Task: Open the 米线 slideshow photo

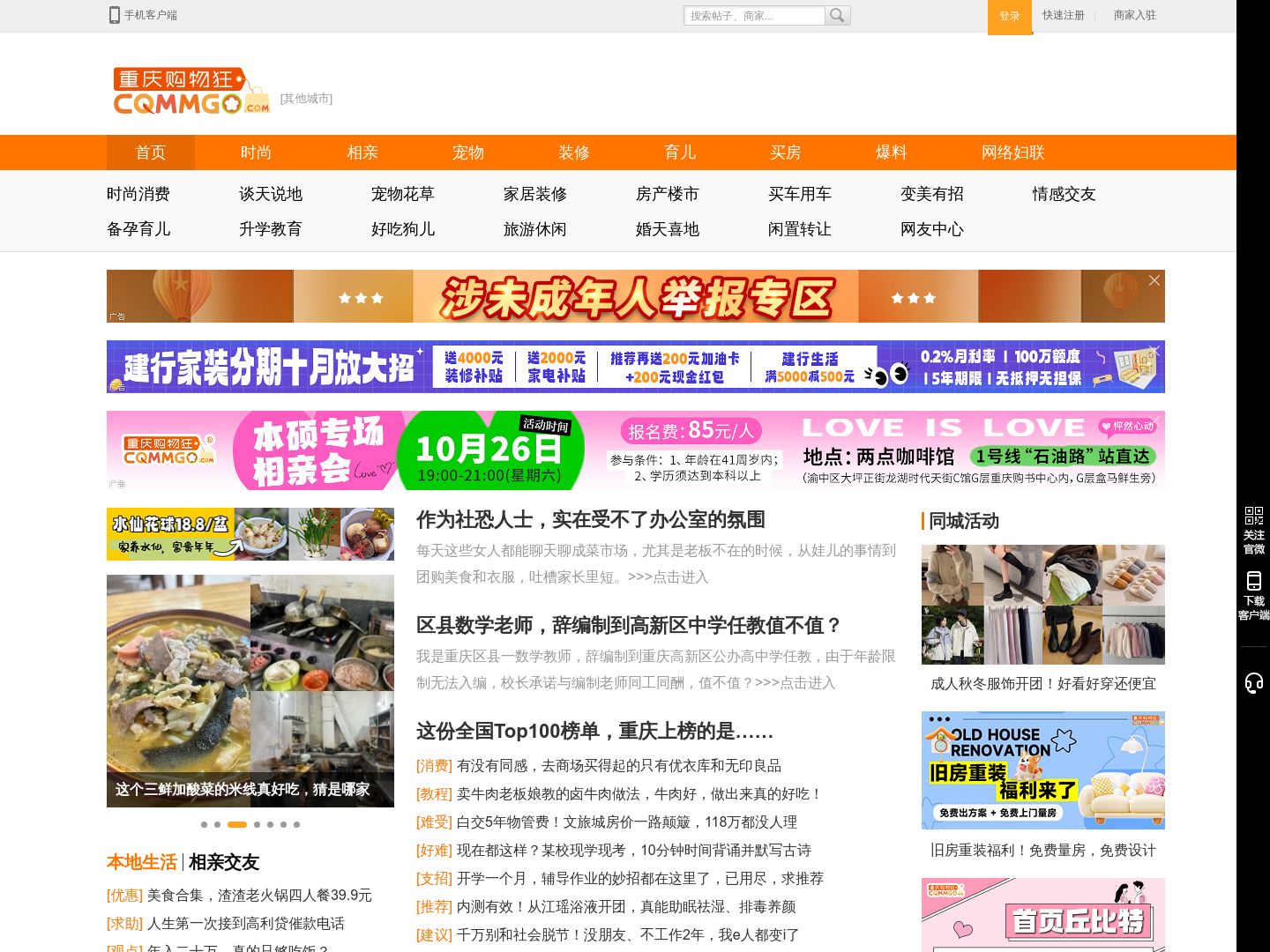Action: coord(250,691)
